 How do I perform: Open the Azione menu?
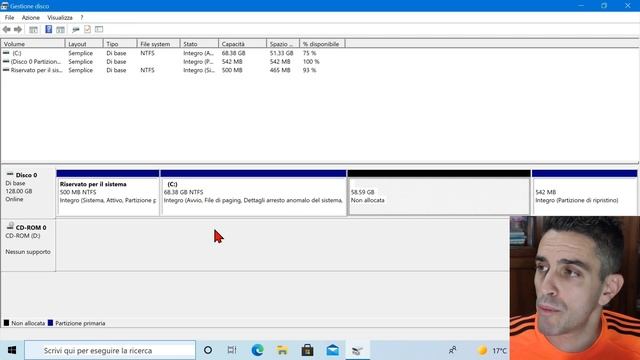tap(31, 18)
